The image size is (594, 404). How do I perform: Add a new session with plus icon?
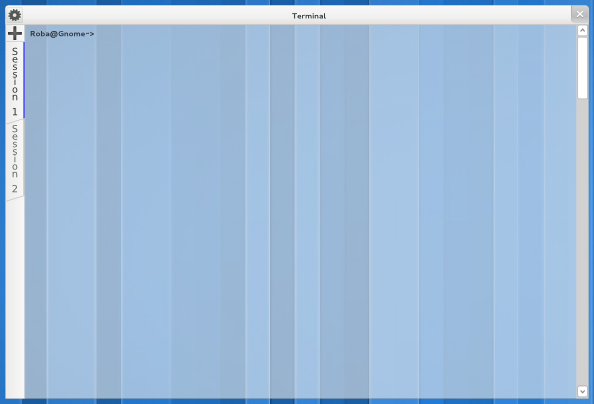tap(15, 33)
